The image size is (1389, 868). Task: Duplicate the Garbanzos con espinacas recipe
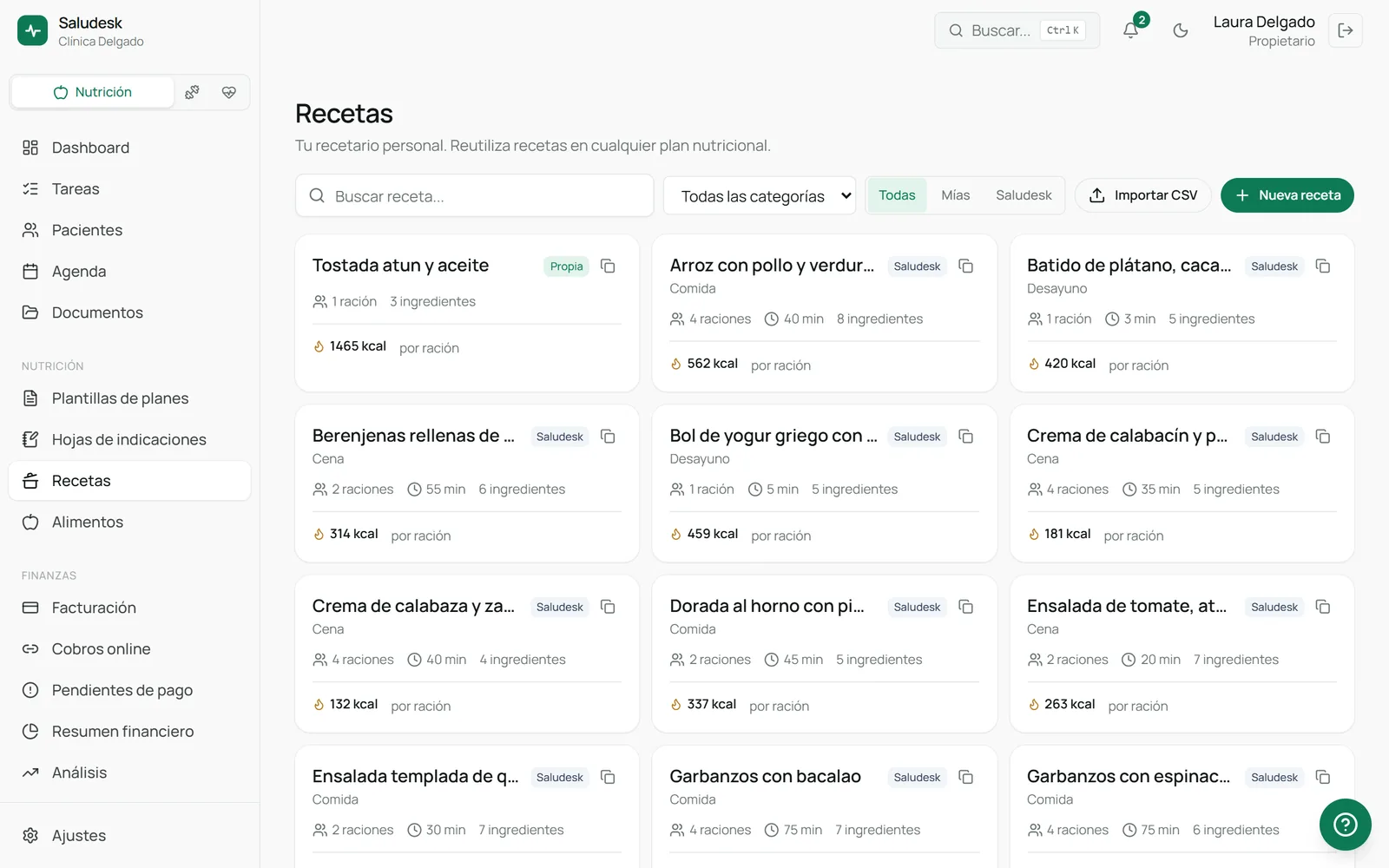tap(1323, 777)
